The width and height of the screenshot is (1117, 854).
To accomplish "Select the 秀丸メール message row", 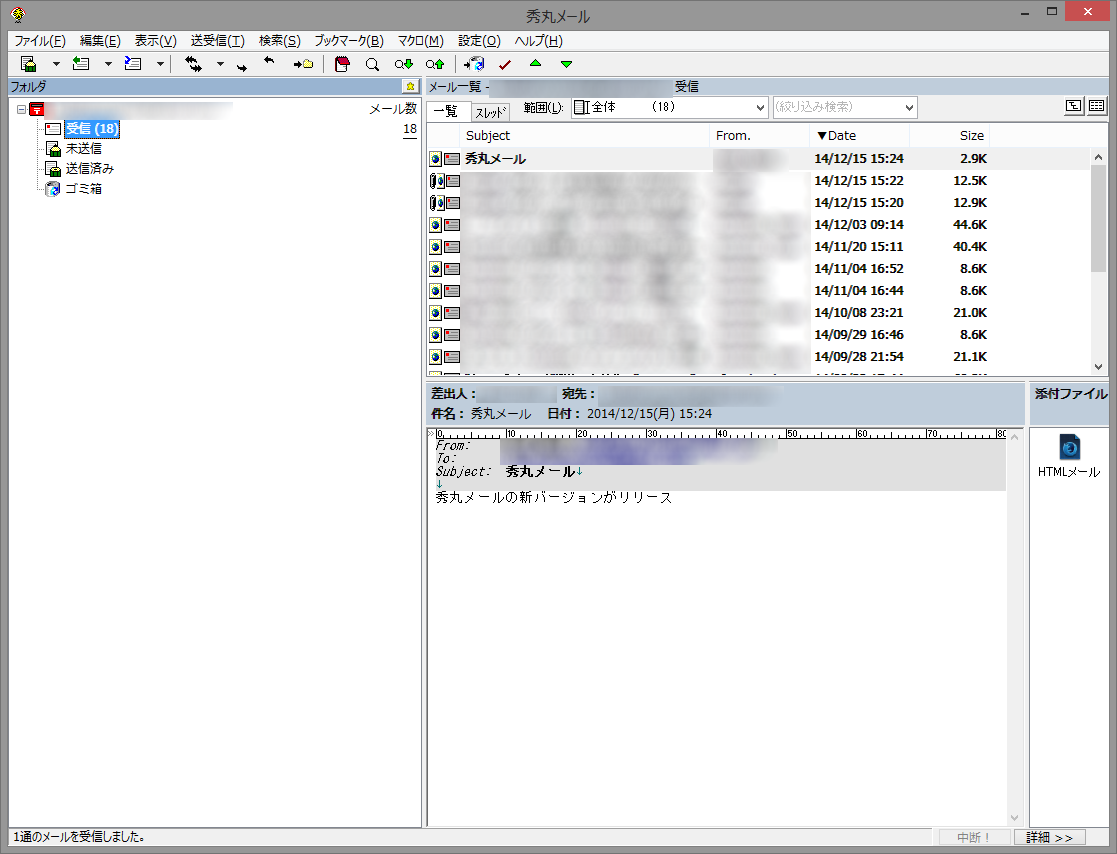I will point(758,159).
